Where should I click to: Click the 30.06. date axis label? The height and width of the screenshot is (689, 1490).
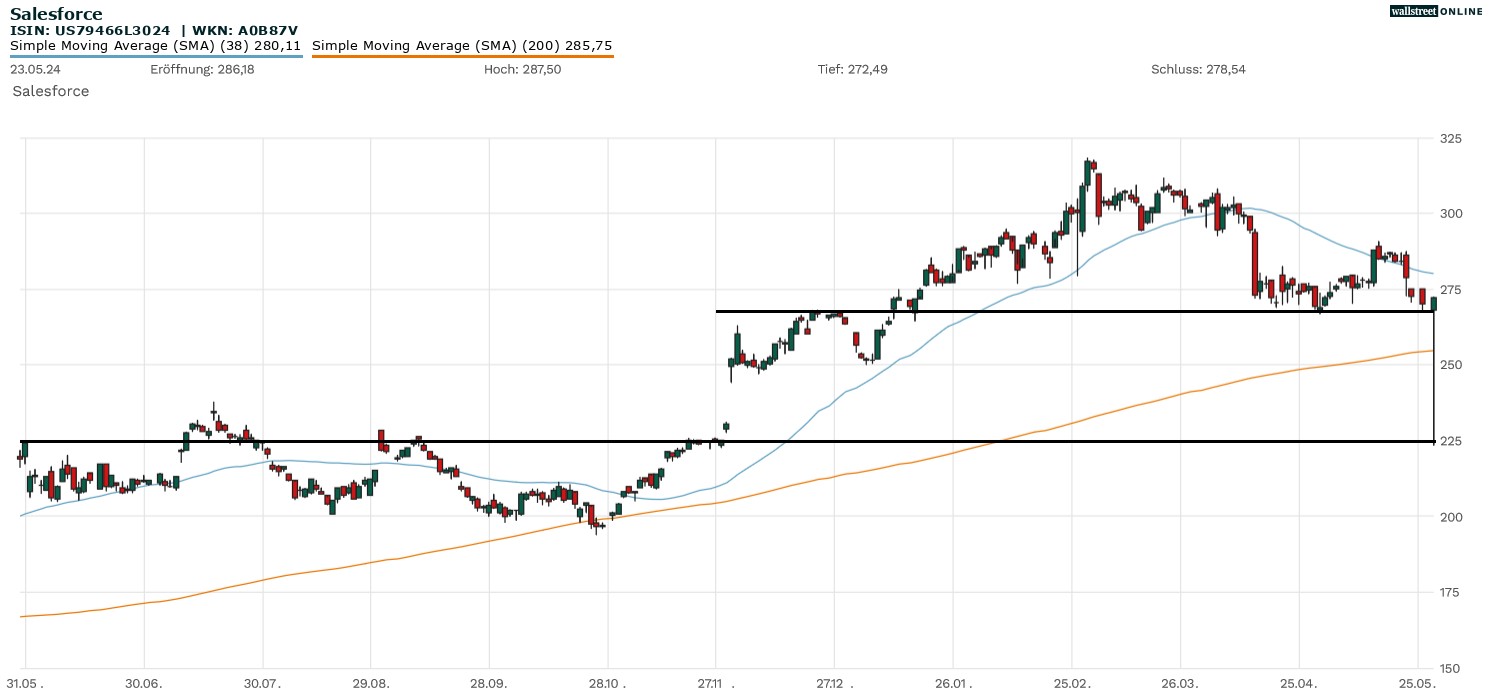145,682
